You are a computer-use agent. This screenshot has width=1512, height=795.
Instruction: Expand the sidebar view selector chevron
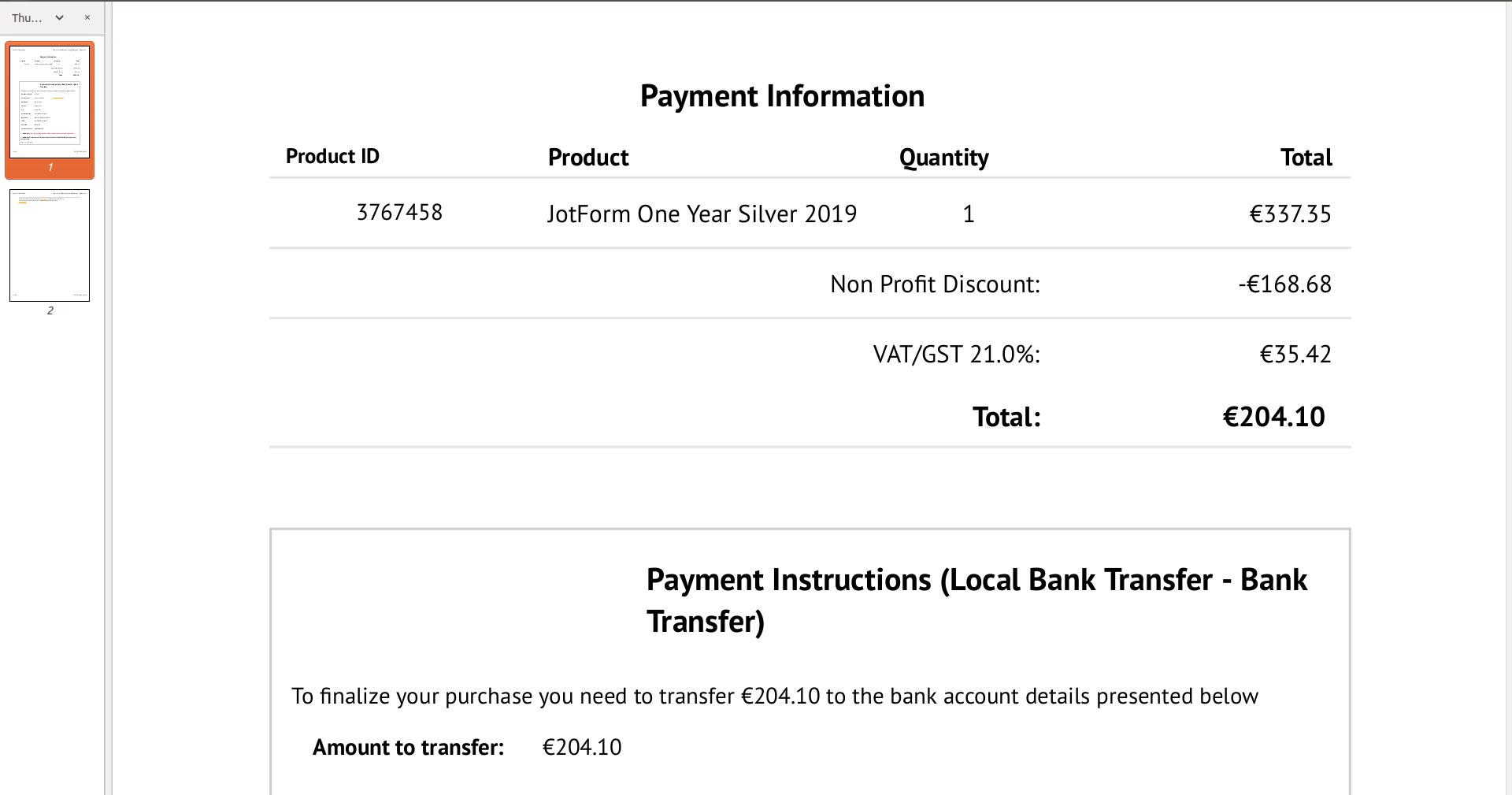[59, 17]
